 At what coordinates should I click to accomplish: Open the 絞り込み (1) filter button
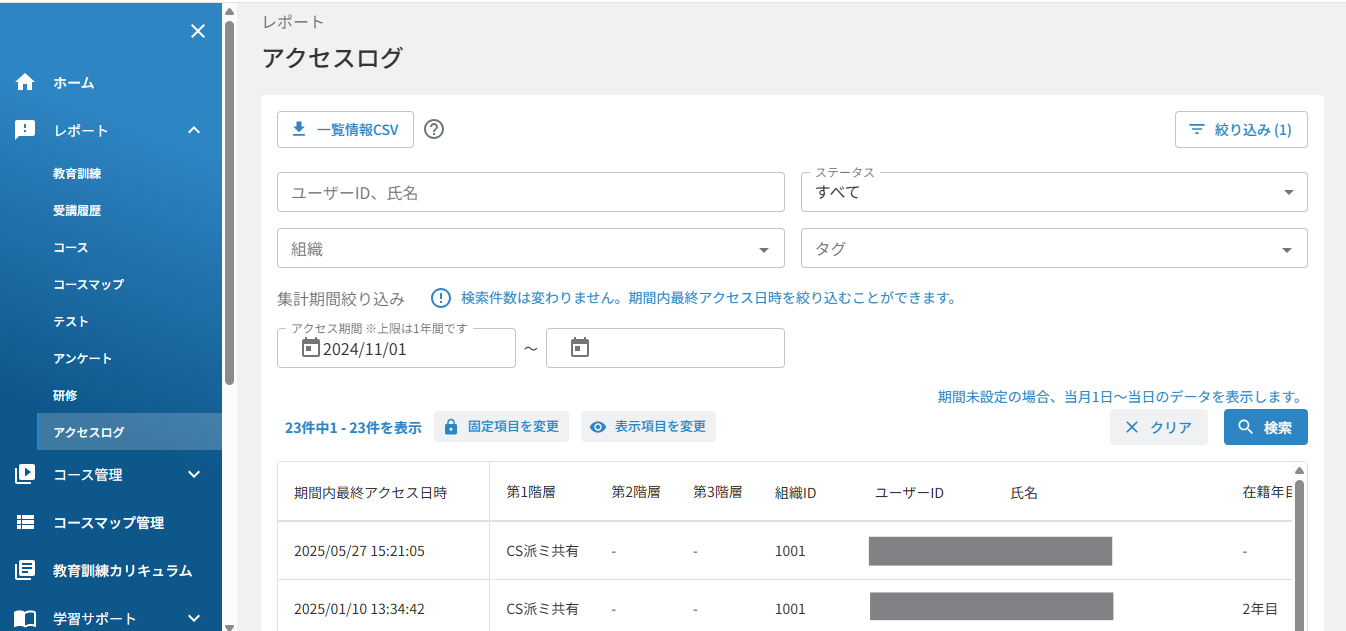tap(1241, 129)
